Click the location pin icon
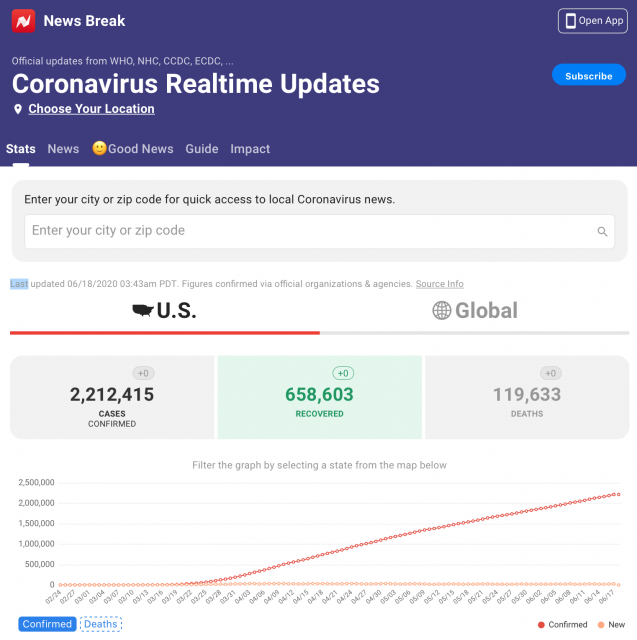Image resolution: width=637 pixels, height=640 pixels. [x=17, y=109]
